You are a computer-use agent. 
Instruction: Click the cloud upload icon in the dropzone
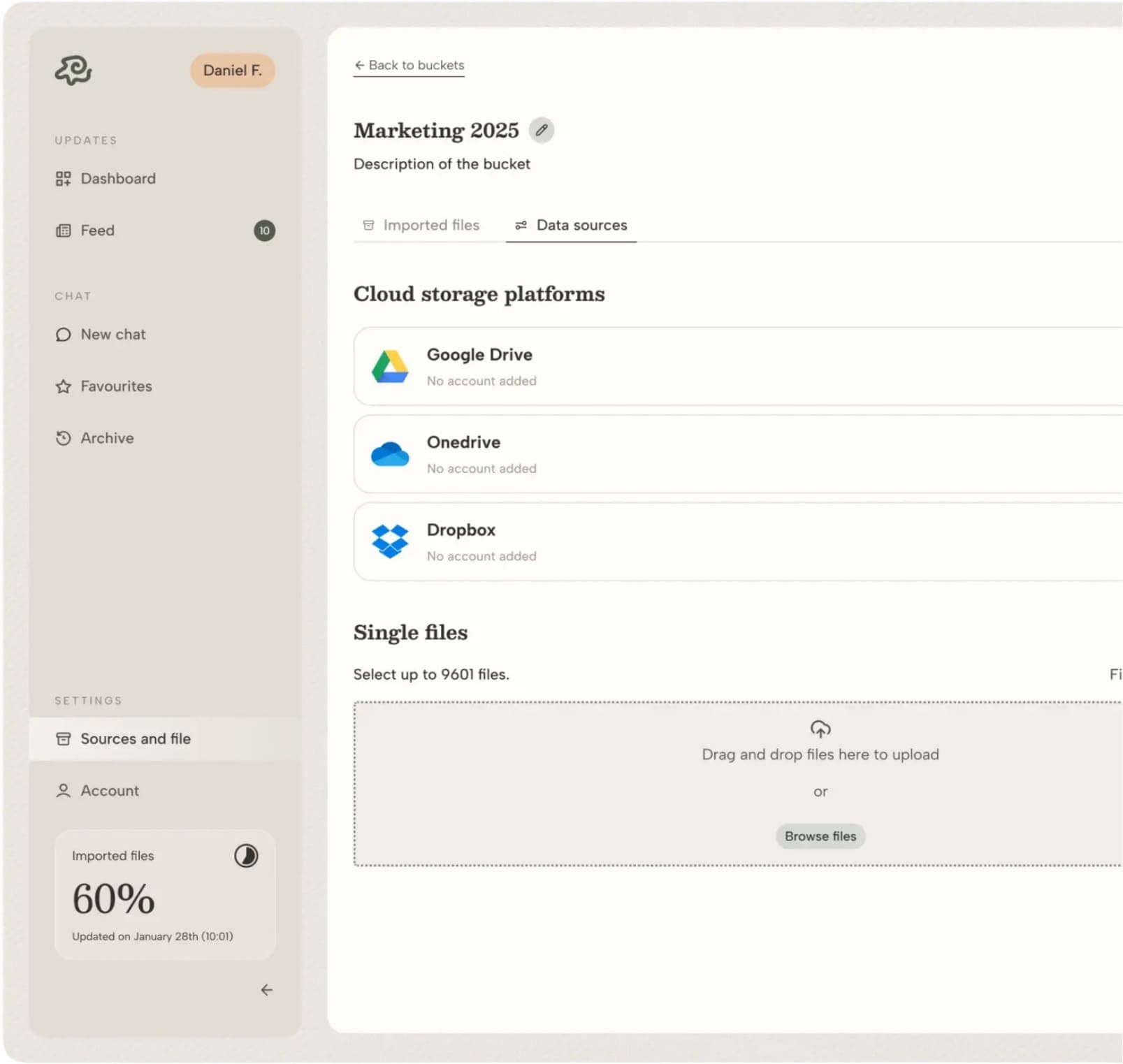coord(820,729)
